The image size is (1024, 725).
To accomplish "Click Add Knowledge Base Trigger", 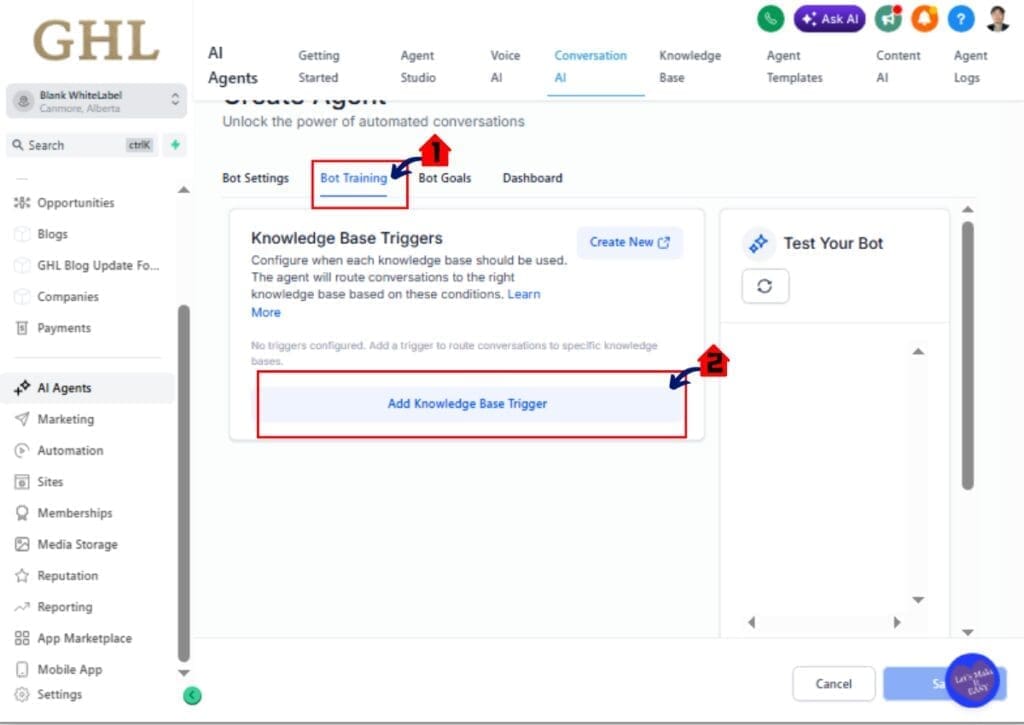I will tap(467, 403).
